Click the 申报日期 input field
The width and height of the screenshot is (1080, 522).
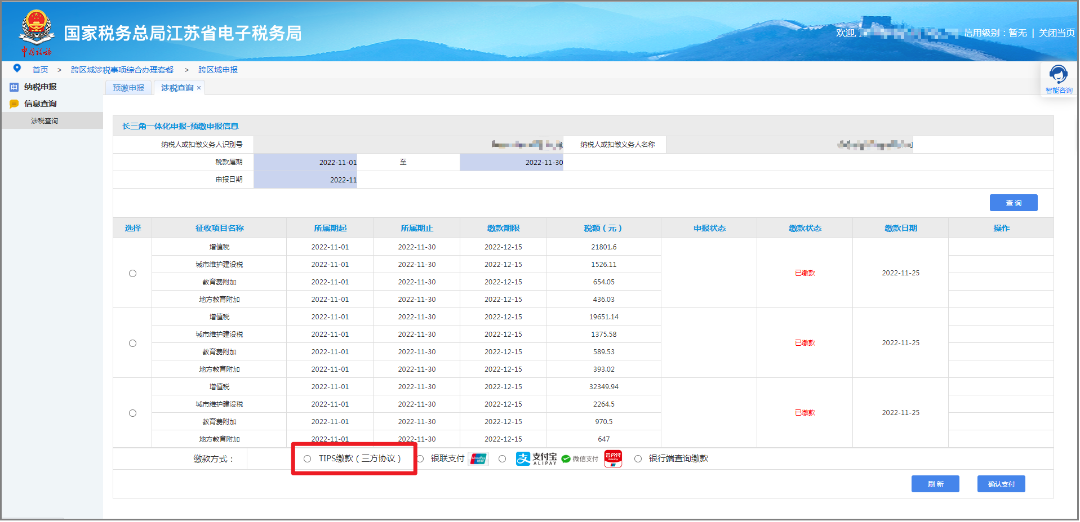[305, 180]
